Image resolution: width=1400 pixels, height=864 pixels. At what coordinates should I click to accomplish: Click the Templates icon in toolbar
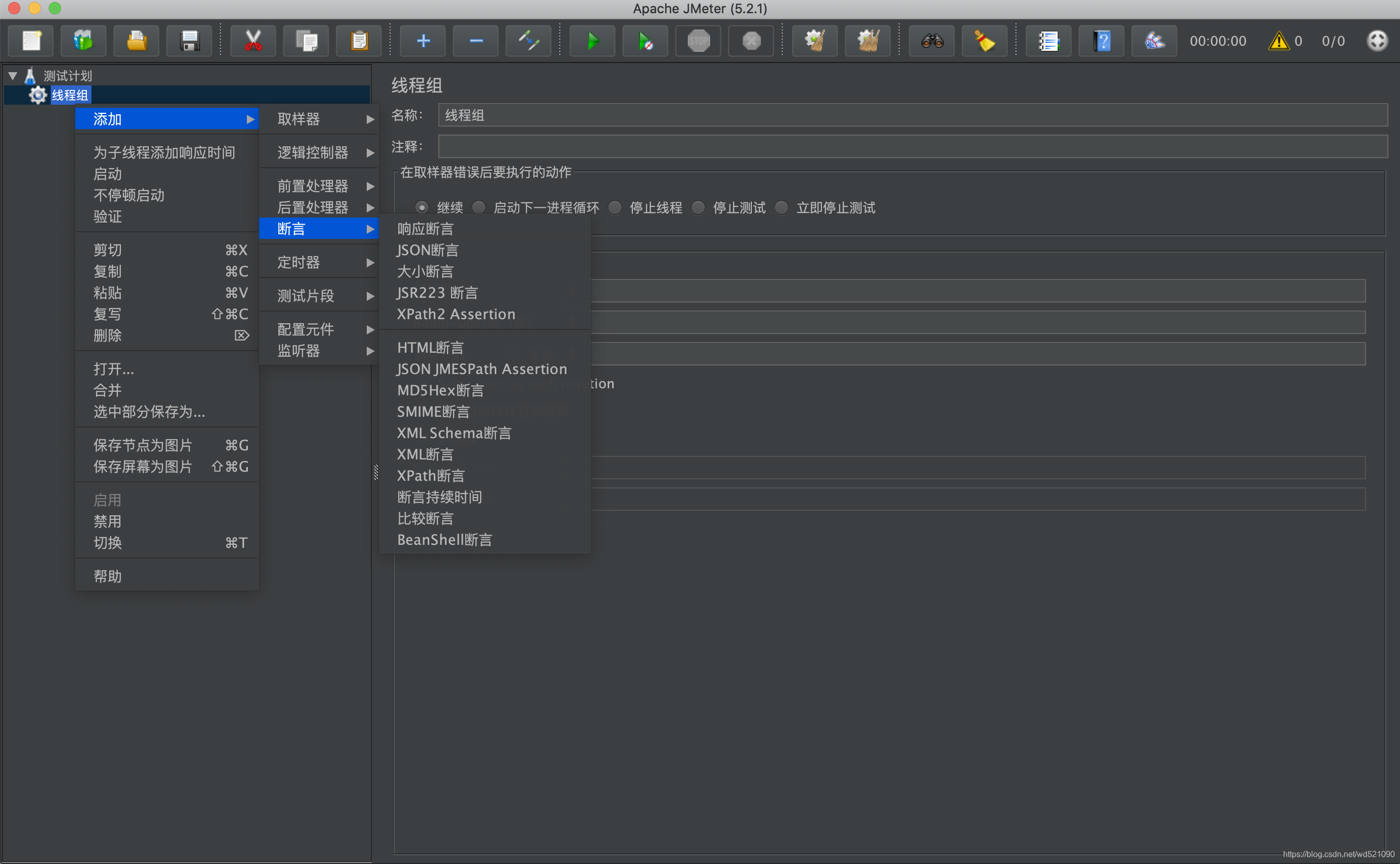pos(83,41)
